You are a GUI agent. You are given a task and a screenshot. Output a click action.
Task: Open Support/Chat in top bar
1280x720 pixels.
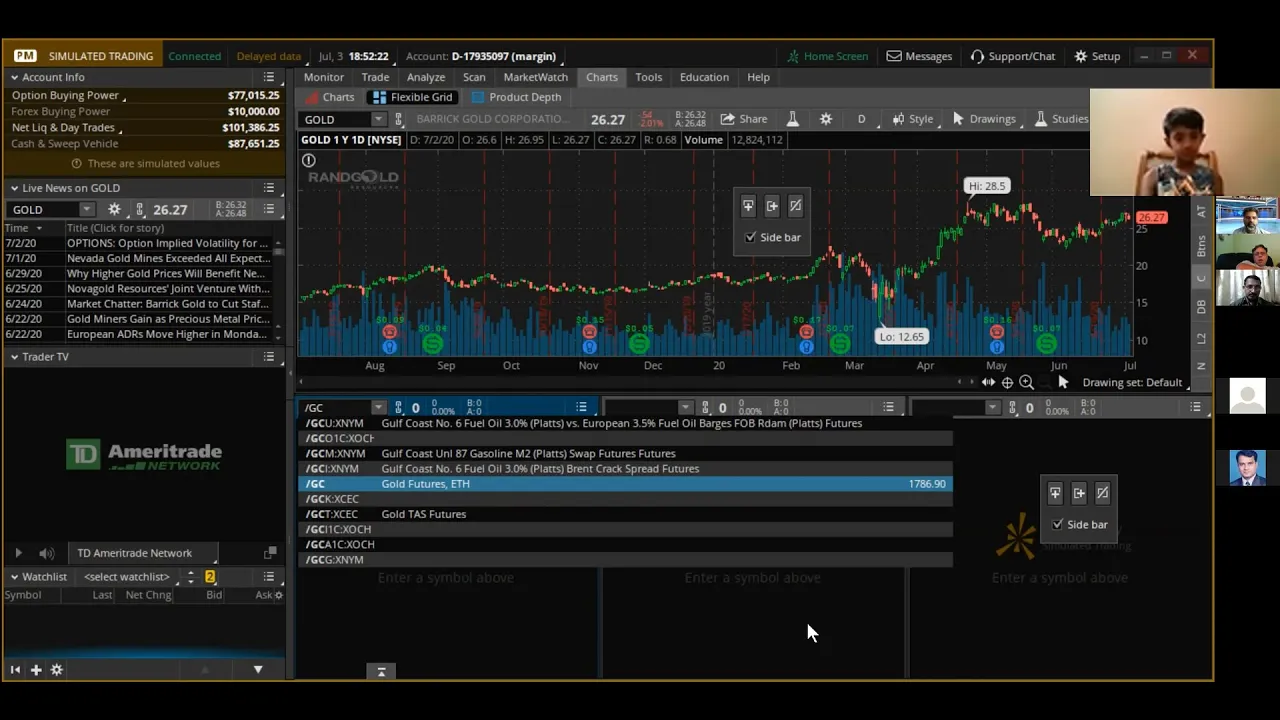1012,56
